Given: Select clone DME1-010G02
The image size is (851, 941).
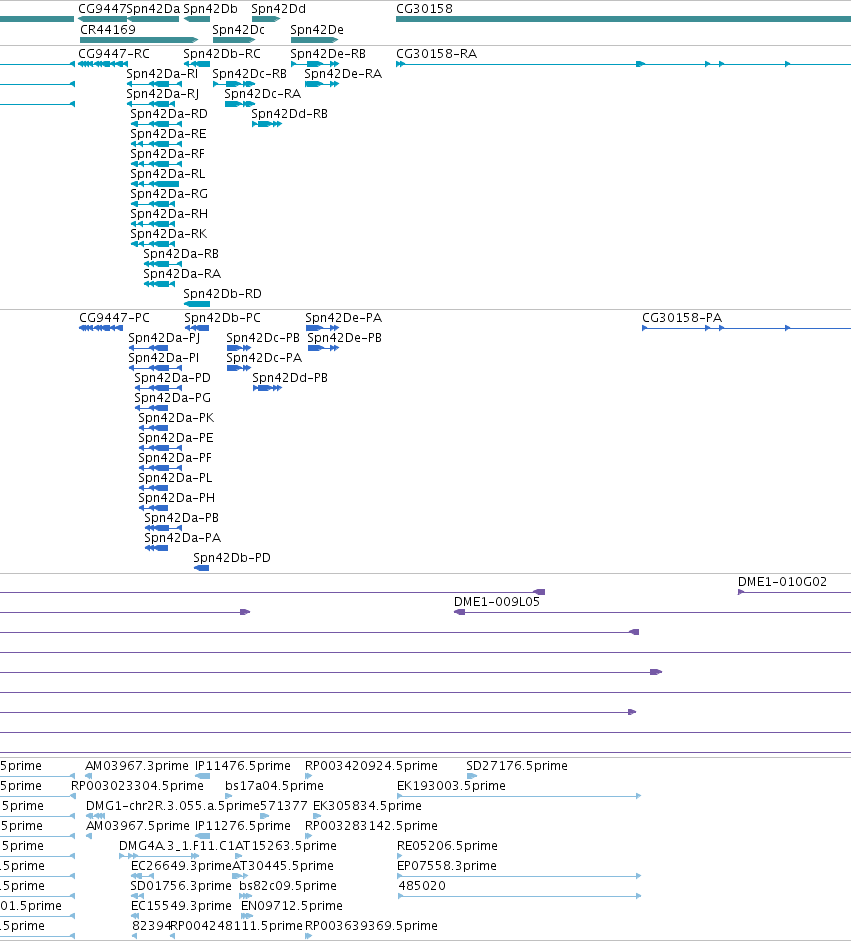Looking at the screenshot, I should pos(783,582).
